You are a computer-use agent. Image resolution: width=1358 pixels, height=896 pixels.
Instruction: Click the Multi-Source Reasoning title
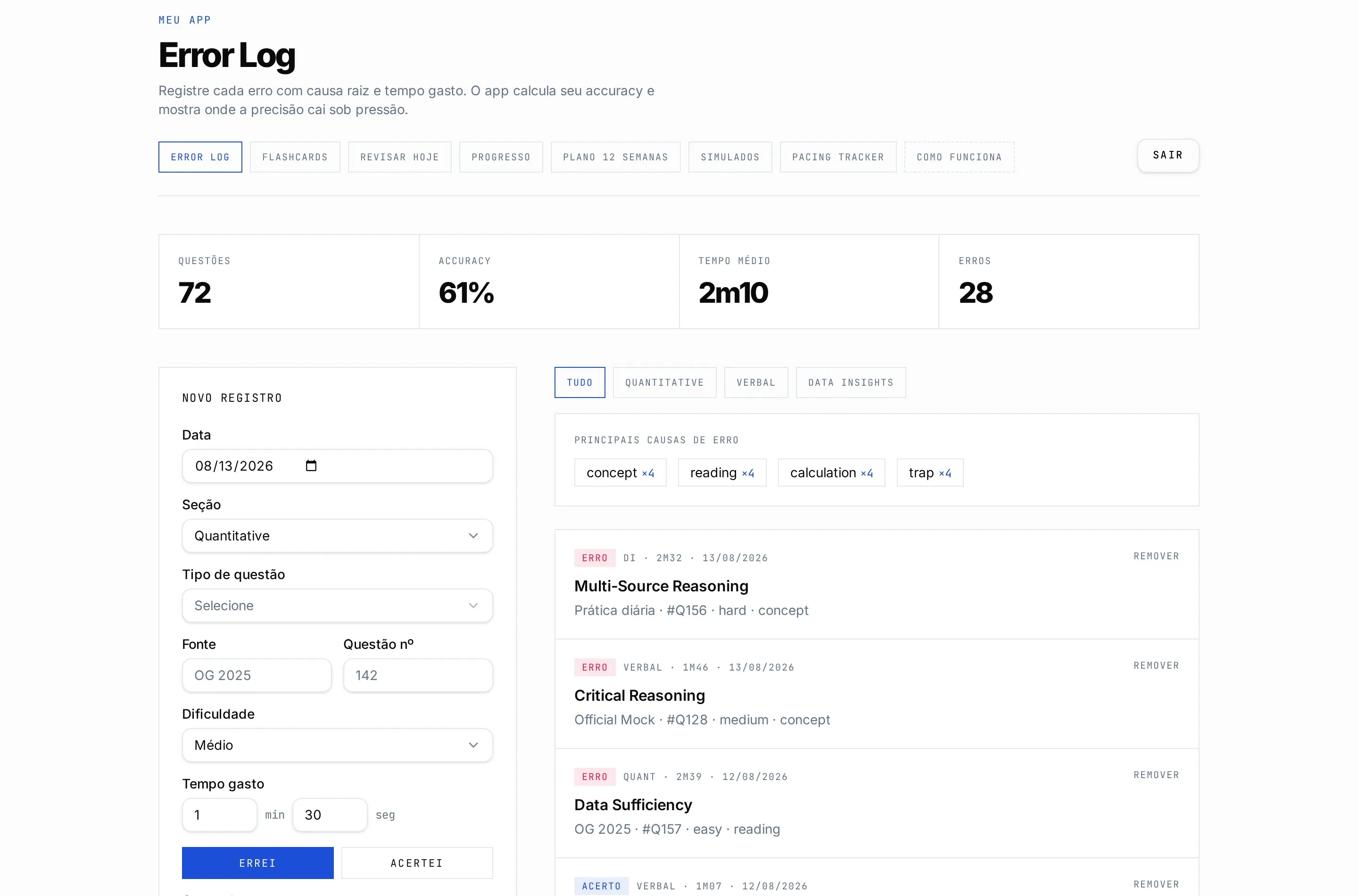[x=661, y=586]
